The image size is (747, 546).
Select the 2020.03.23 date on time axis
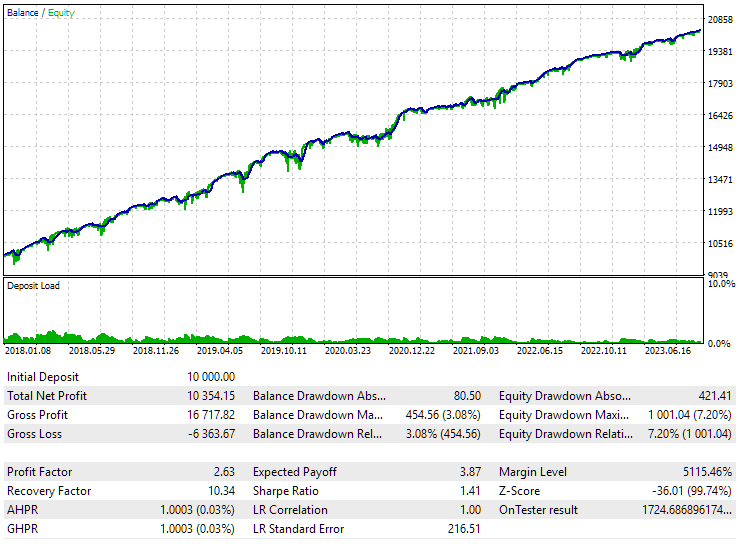(x=347, y=351)
